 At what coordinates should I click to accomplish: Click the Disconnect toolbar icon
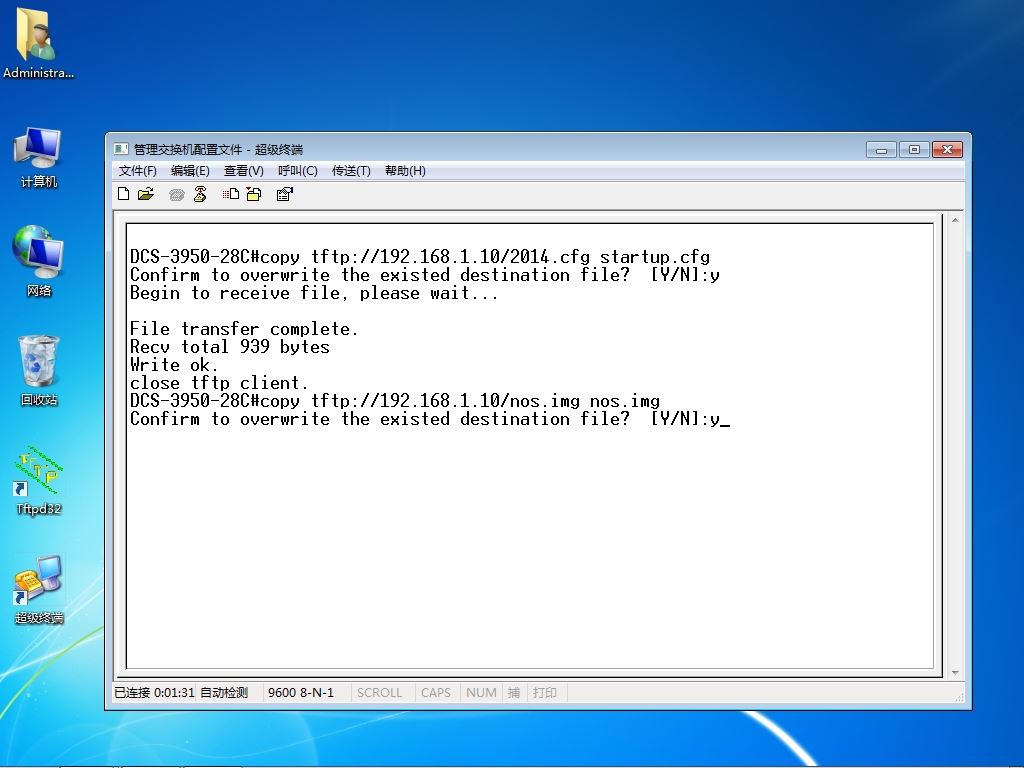click(200, 194)
